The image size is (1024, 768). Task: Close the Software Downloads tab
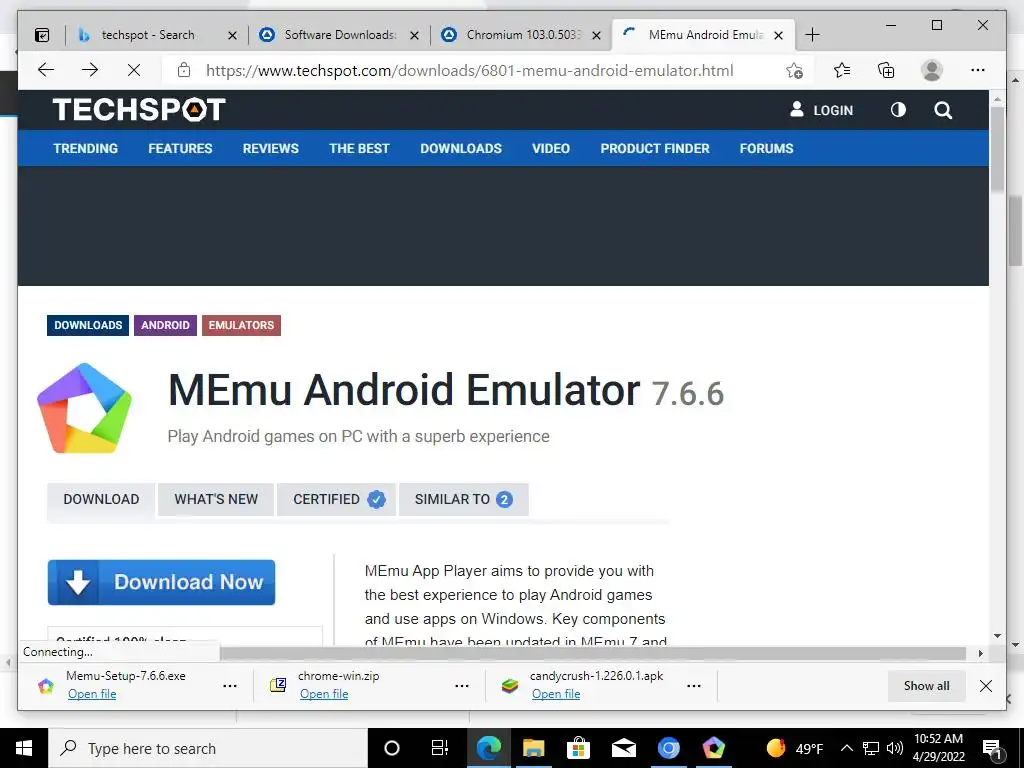[x=414, y=35]
